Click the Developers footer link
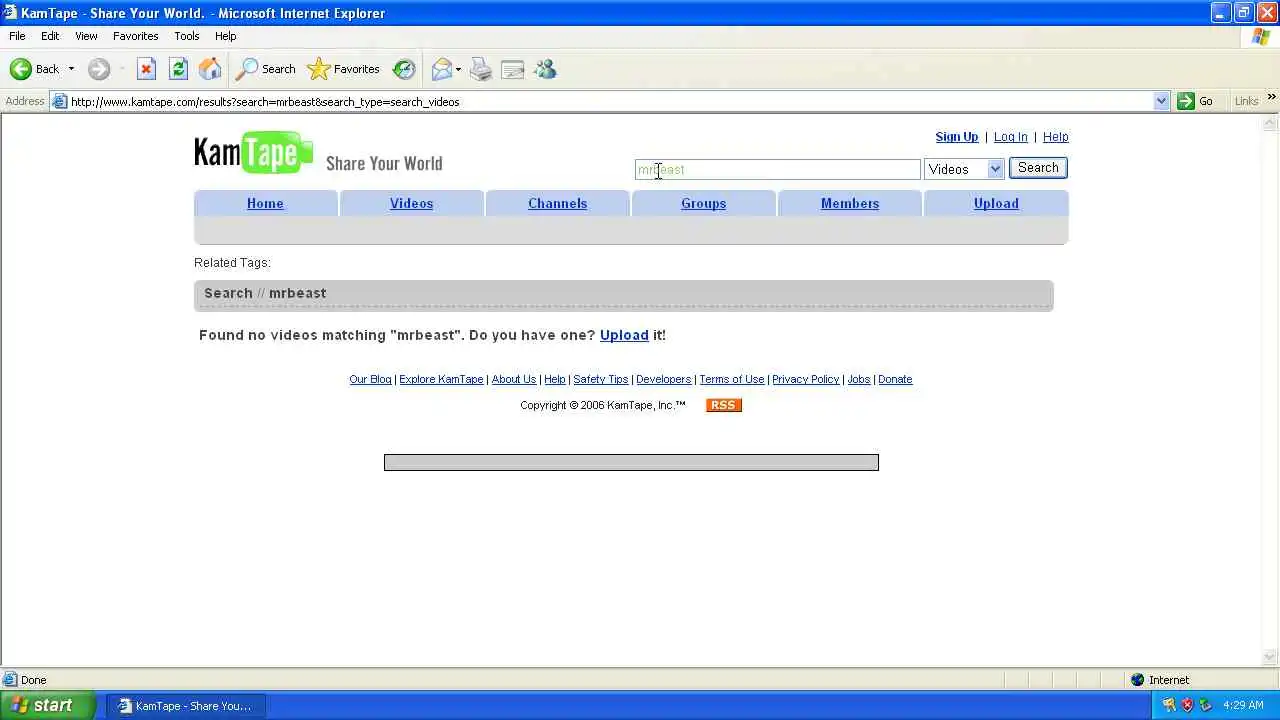This screenshot has width=1280, height=720. [664, 379]
